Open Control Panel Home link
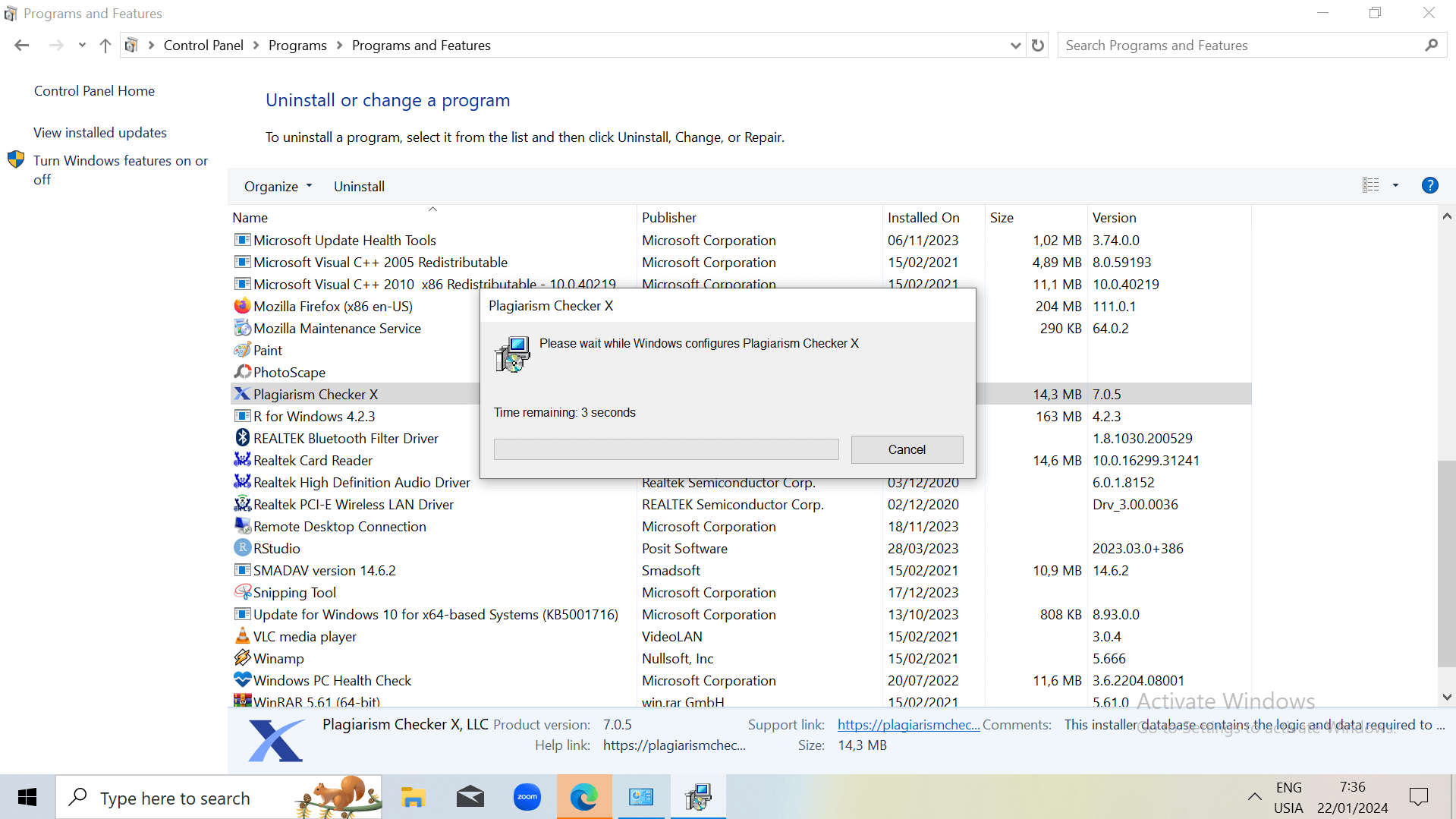Screen dimensions: 1456x819 click(94, 91)
